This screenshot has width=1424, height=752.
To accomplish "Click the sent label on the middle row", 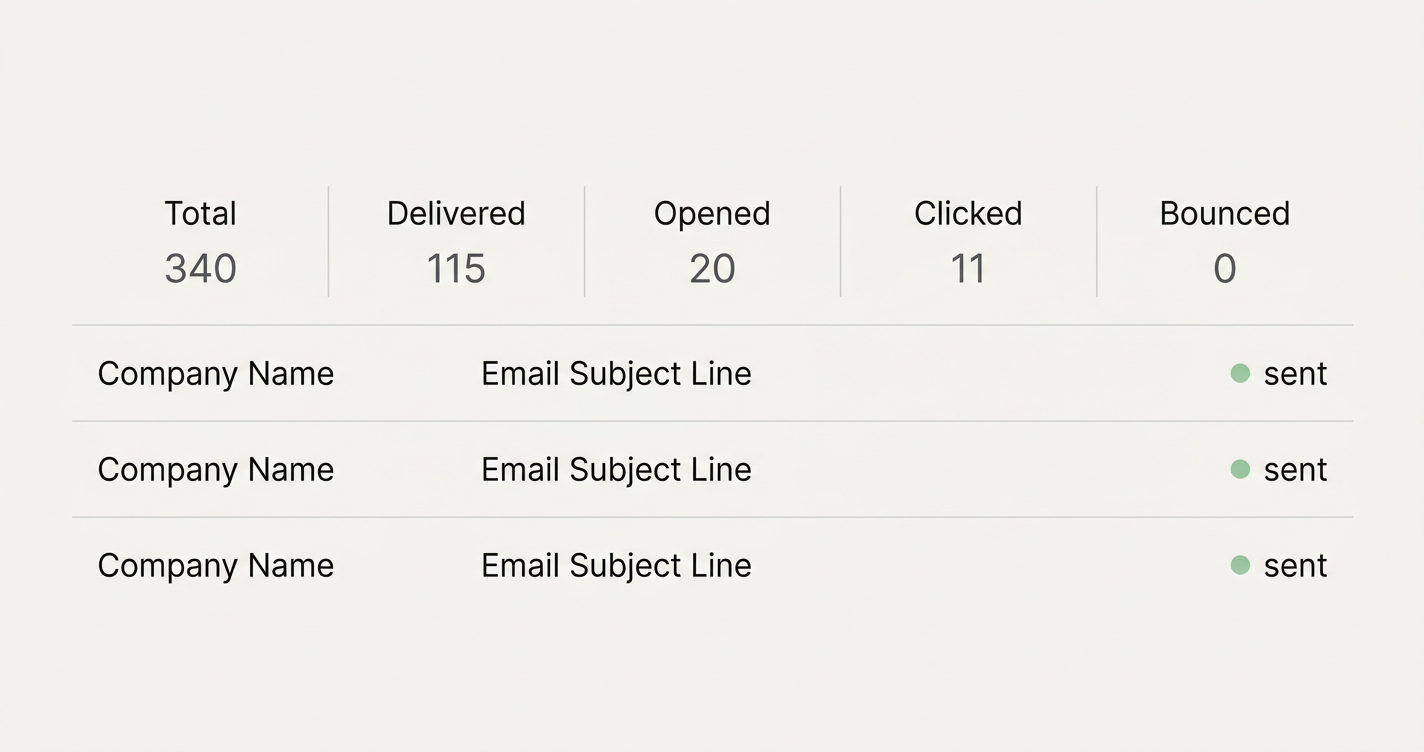I will [1296, 468].
